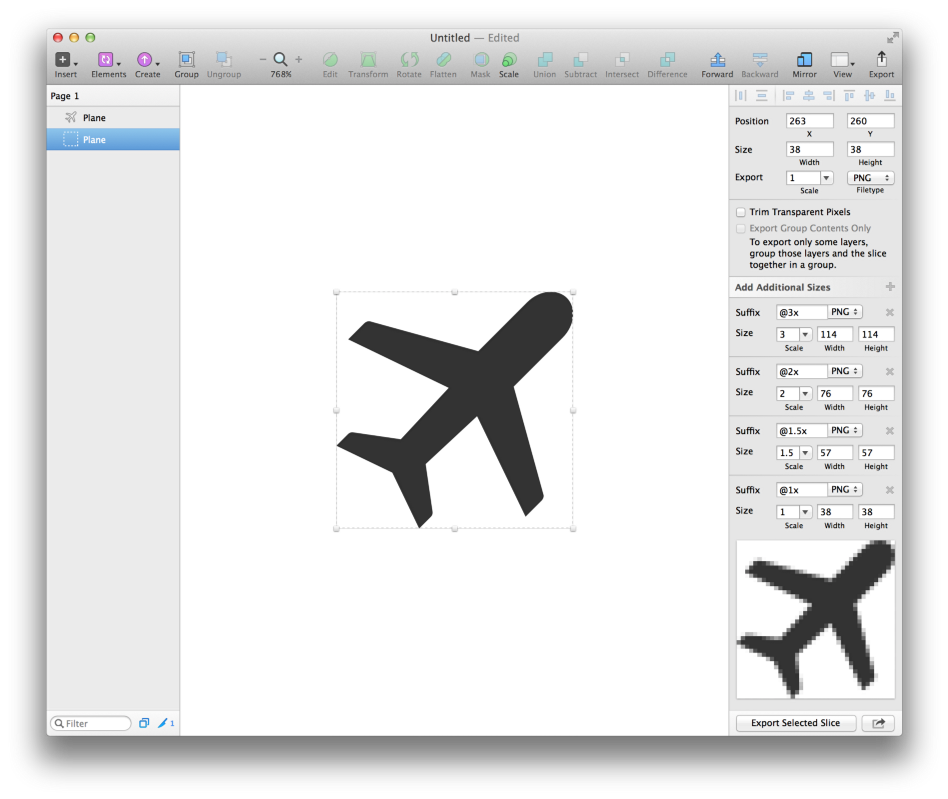
Task: Add an additional export size
Action: point(890,286)
